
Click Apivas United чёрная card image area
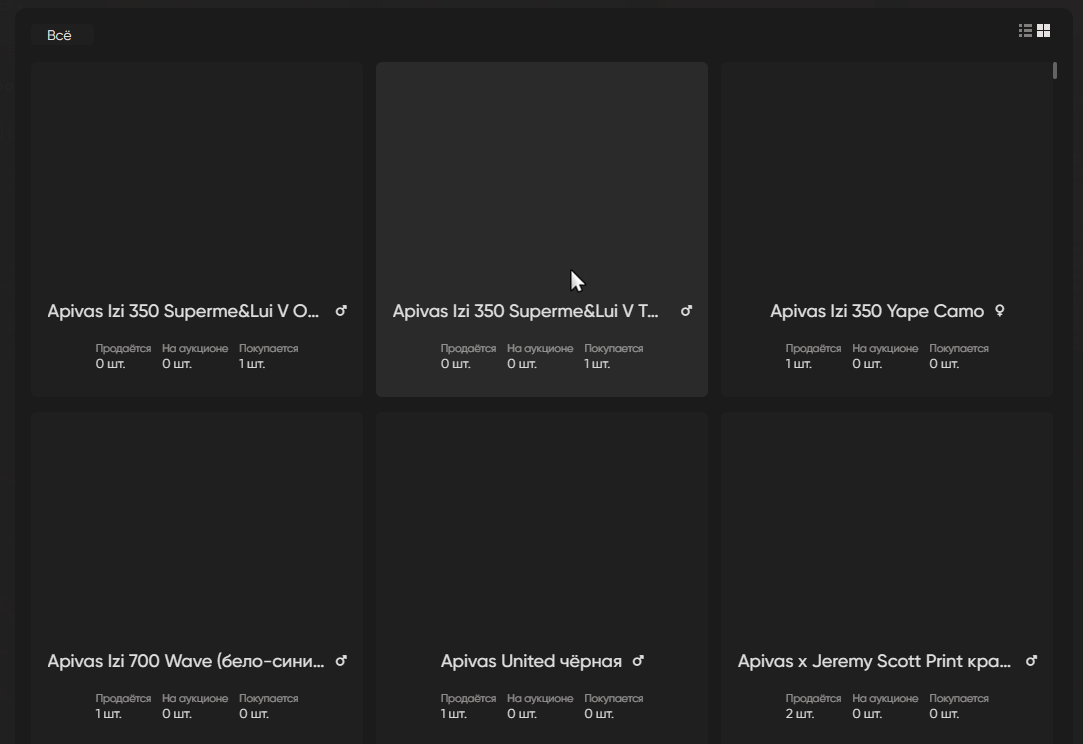[x=542, y=528]
